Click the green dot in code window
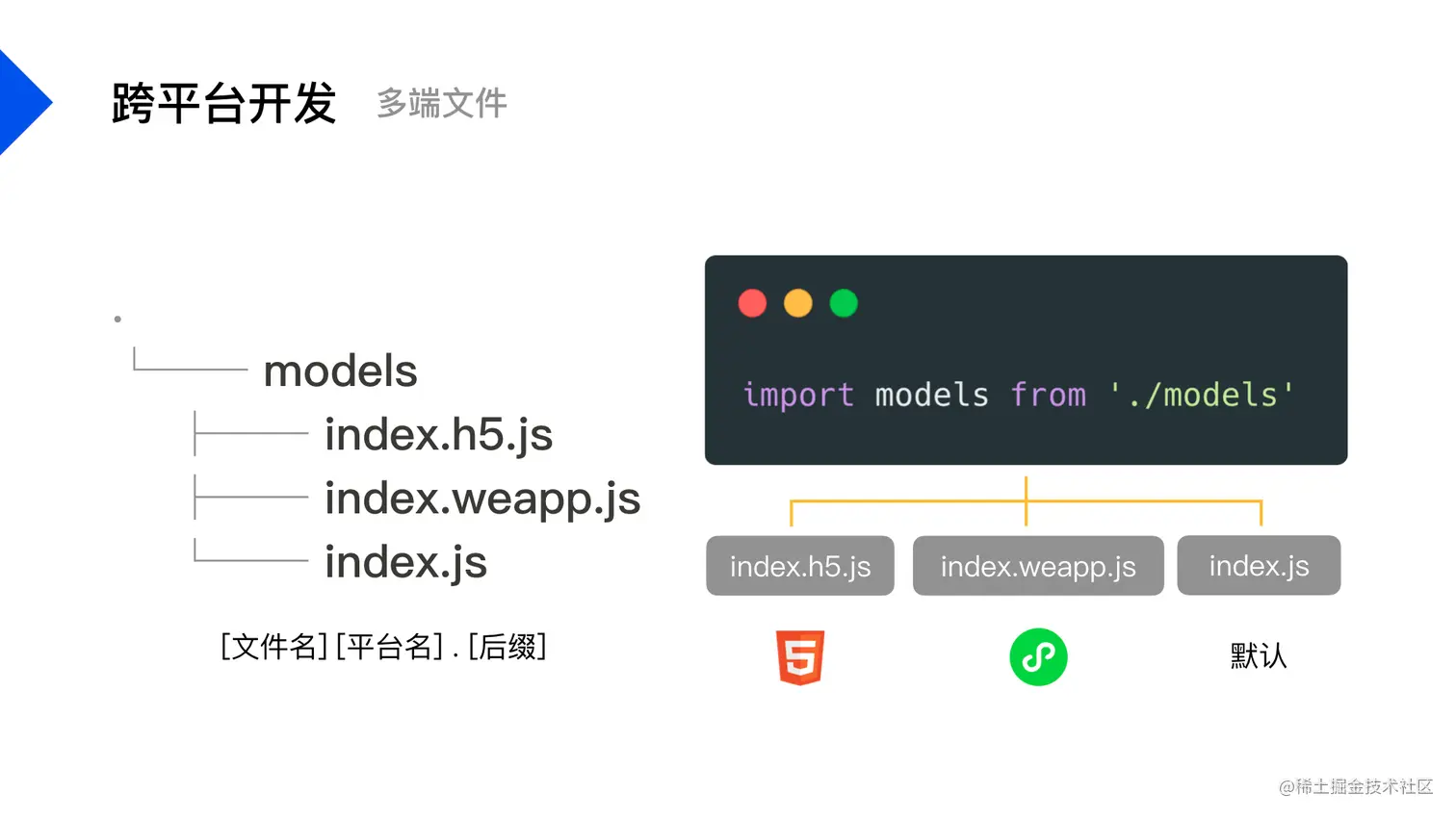 [x=844, y=303]
